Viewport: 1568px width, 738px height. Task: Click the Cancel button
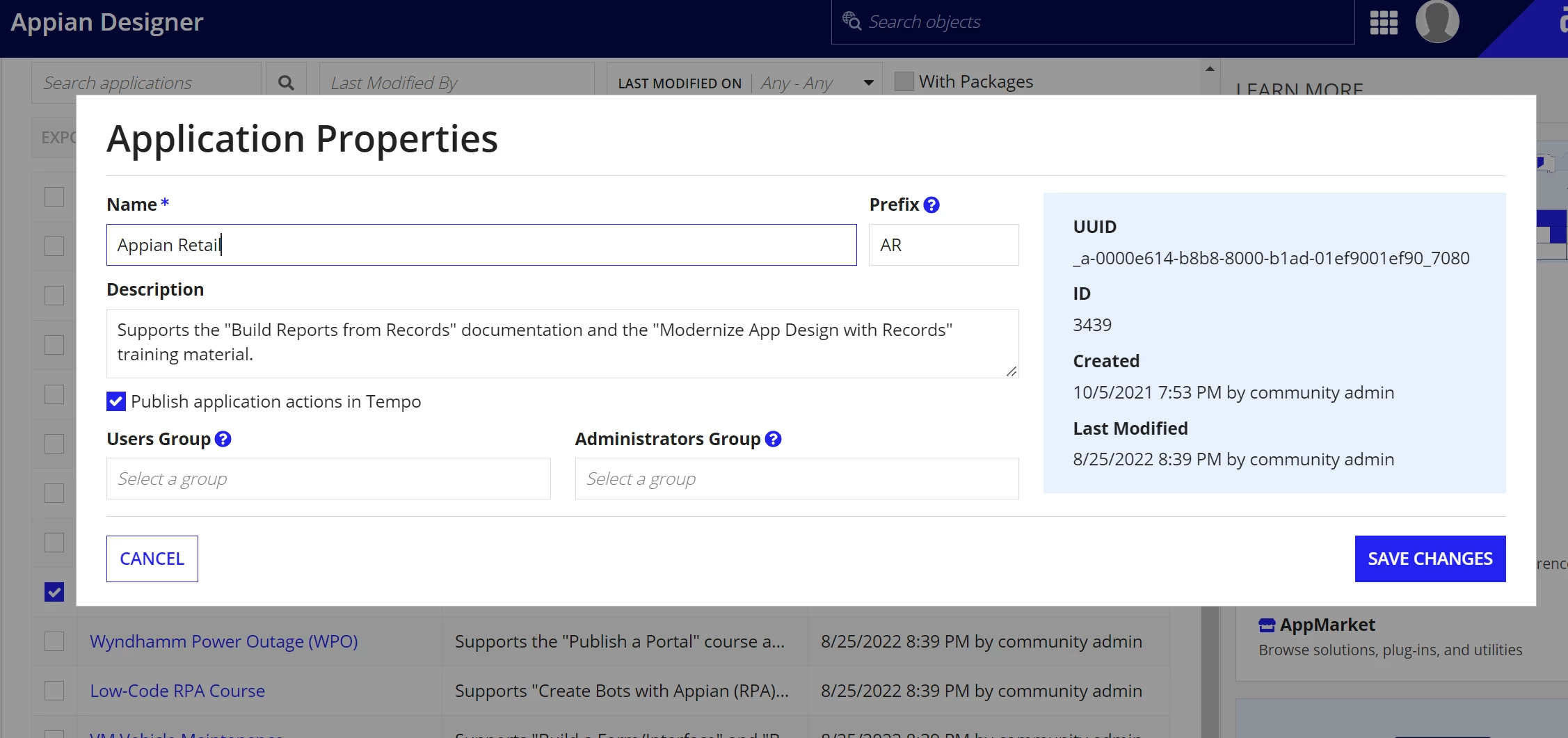(152, 559)
